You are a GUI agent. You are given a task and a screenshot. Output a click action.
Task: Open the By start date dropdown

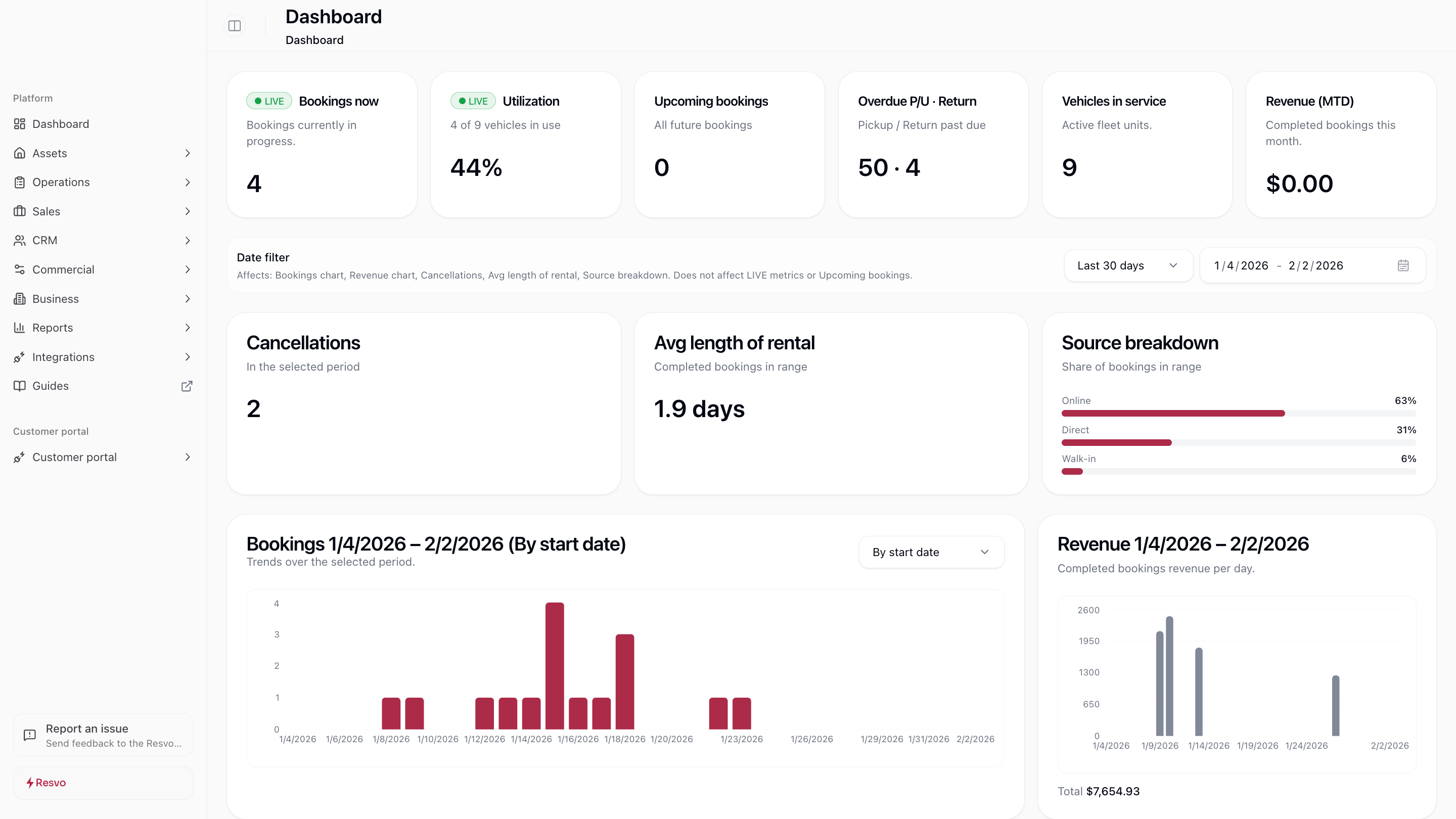[x=930, y=552]
